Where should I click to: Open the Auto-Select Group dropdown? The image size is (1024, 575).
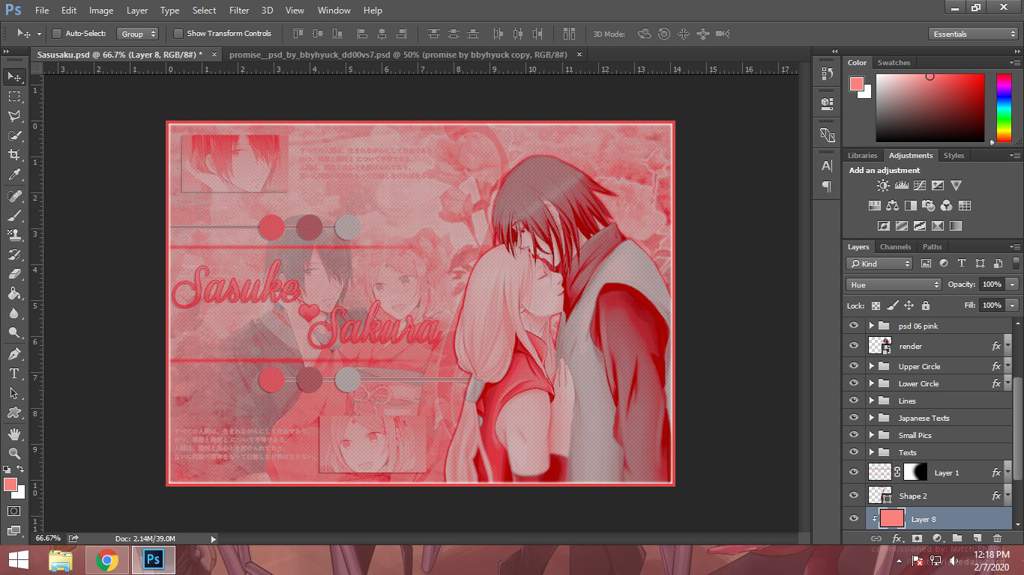pos(137,33)
